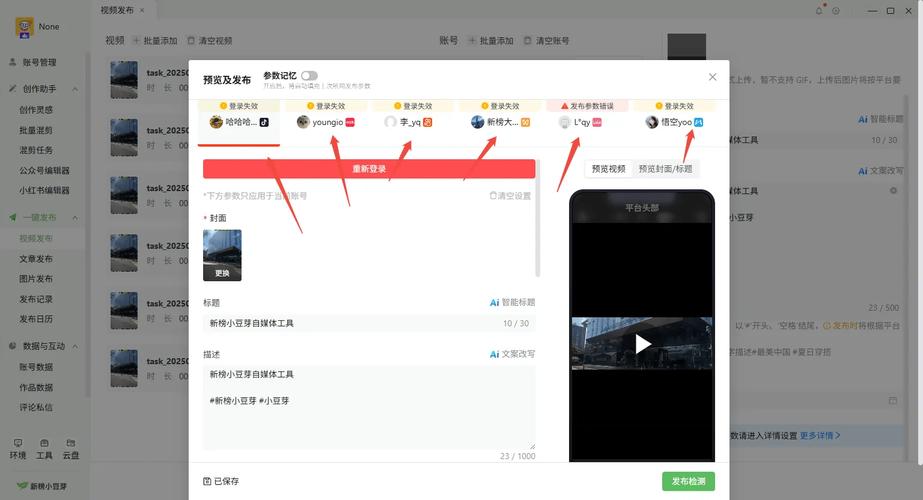Click 批量添加 next to 账号 header
The image size is (923, 500).
[491, 41]
